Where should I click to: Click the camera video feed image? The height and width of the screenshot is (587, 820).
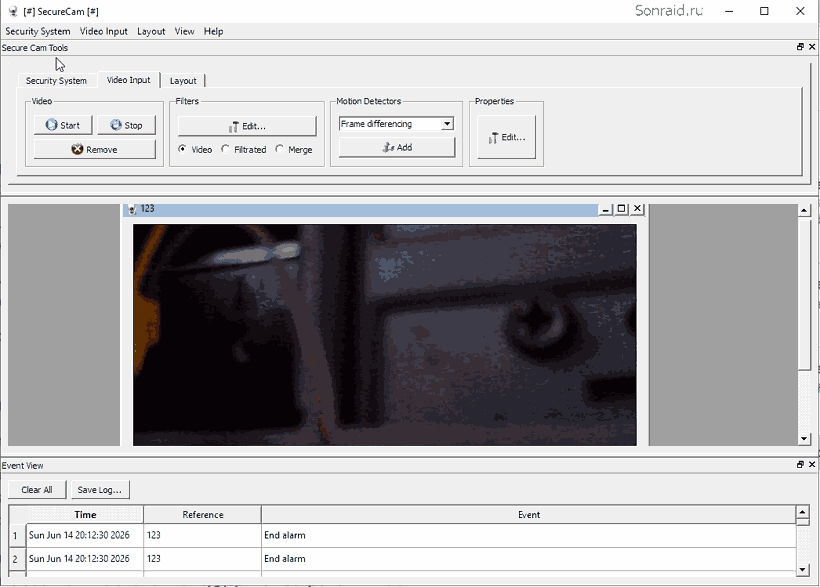pos(385,335)
